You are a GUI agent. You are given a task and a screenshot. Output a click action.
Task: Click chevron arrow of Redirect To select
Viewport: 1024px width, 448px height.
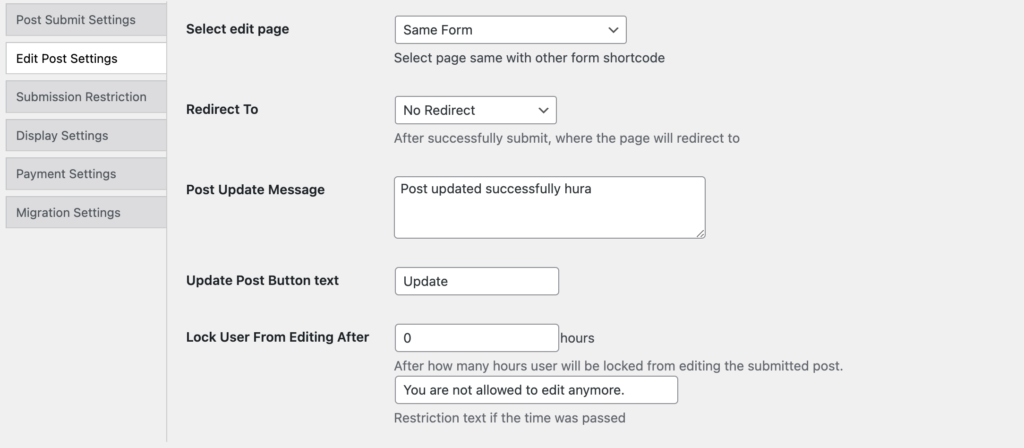[x=543, y=110]
